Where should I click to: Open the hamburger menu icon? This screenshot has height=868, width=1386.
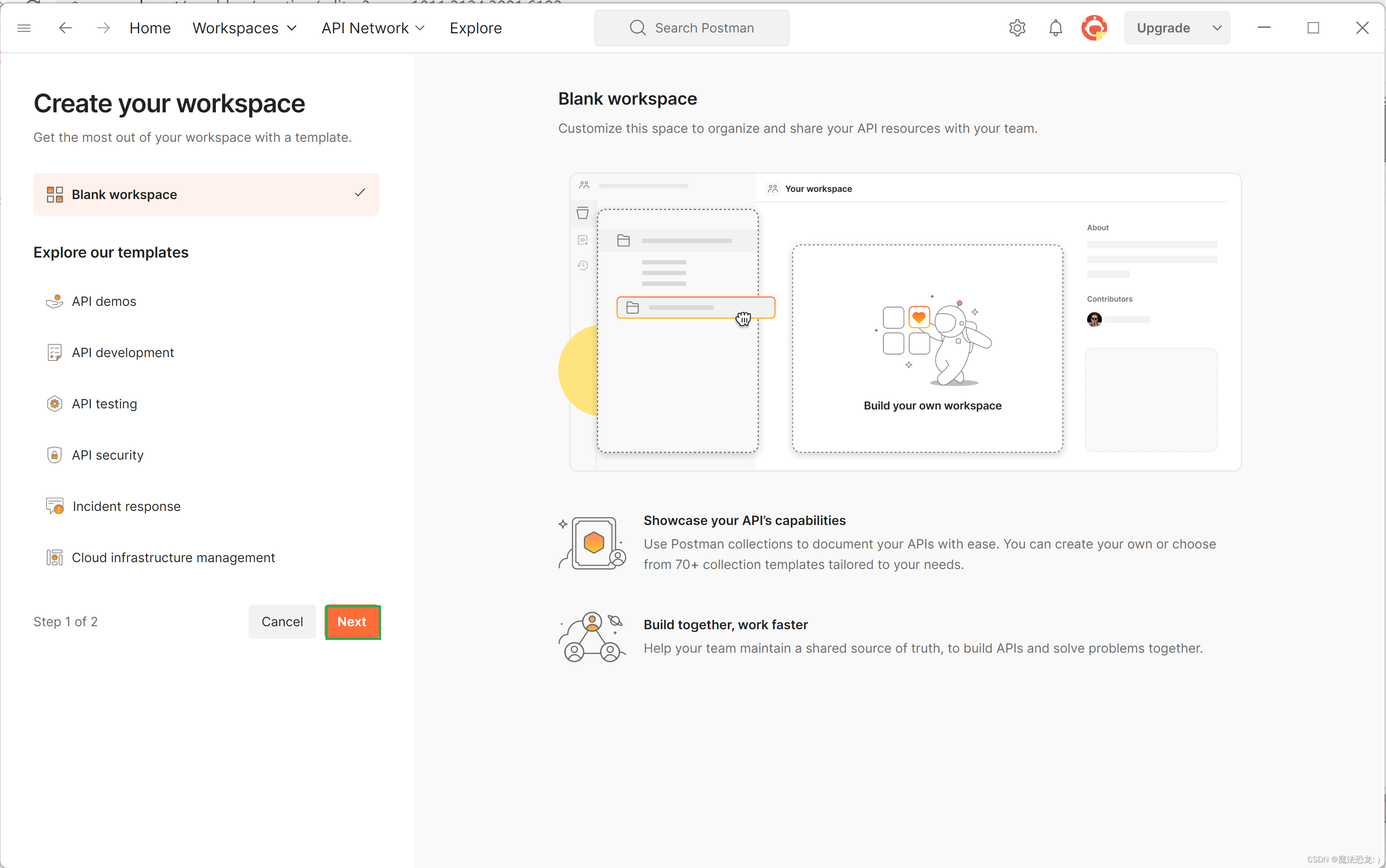23,28
